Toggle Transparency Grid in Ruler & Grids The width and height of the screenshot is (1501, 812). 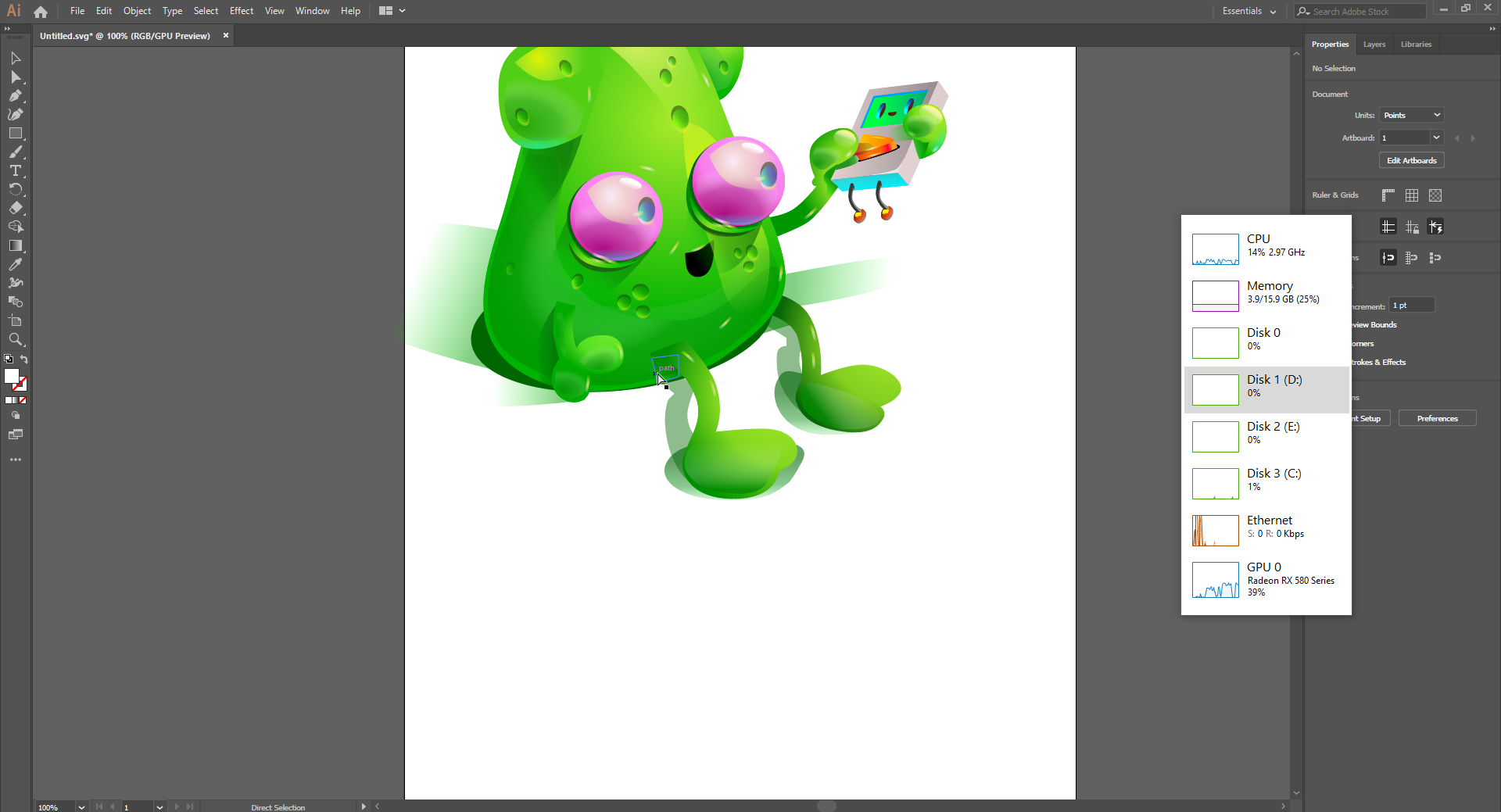tap(1435, 195)
